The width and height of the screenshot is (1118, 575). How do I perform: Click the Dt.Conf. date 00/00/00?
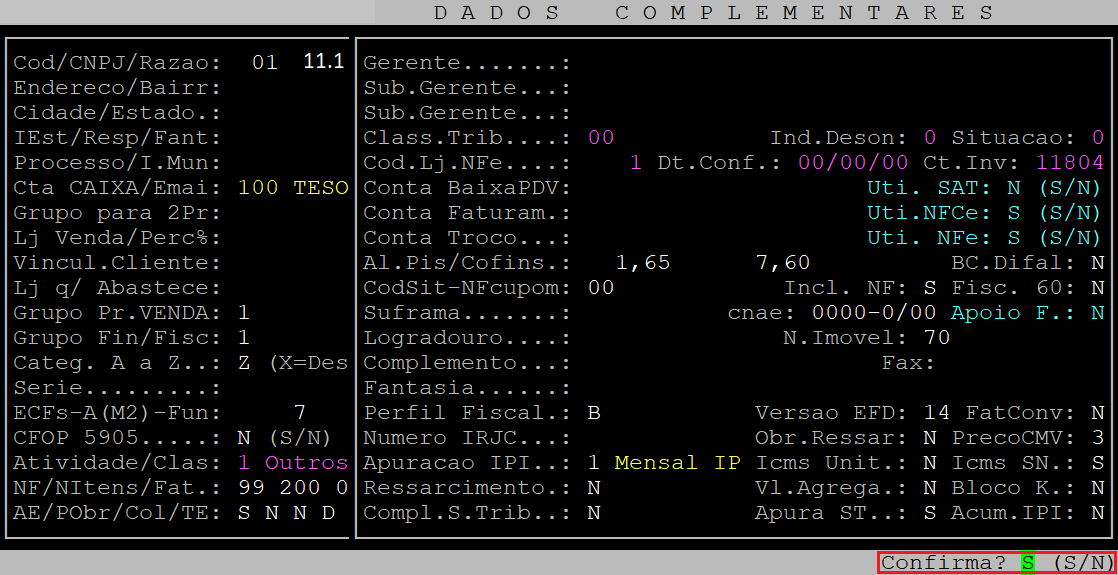tap(853, 163)
